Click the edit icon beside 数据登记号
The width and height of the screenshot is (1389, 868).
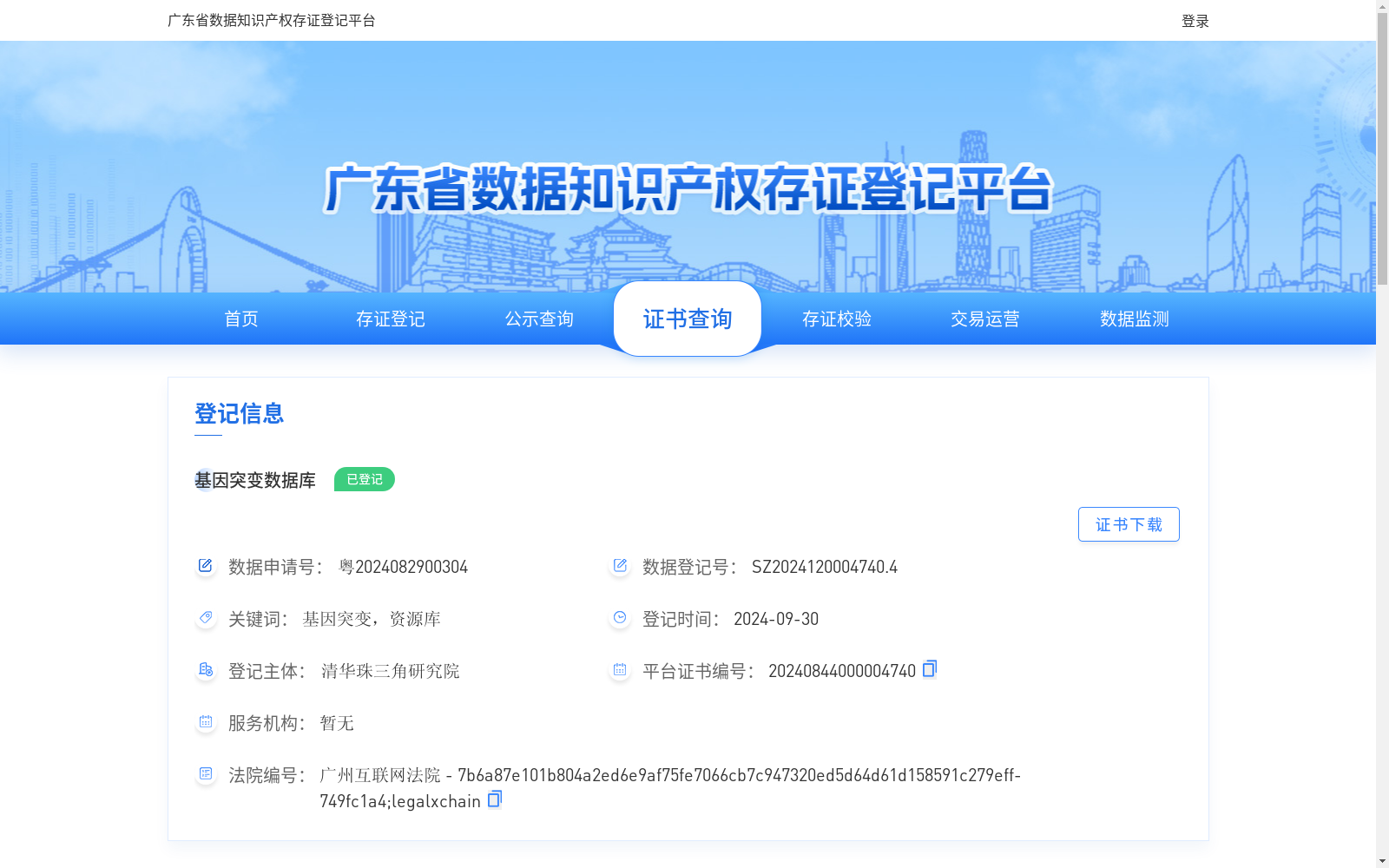[620, 566]
